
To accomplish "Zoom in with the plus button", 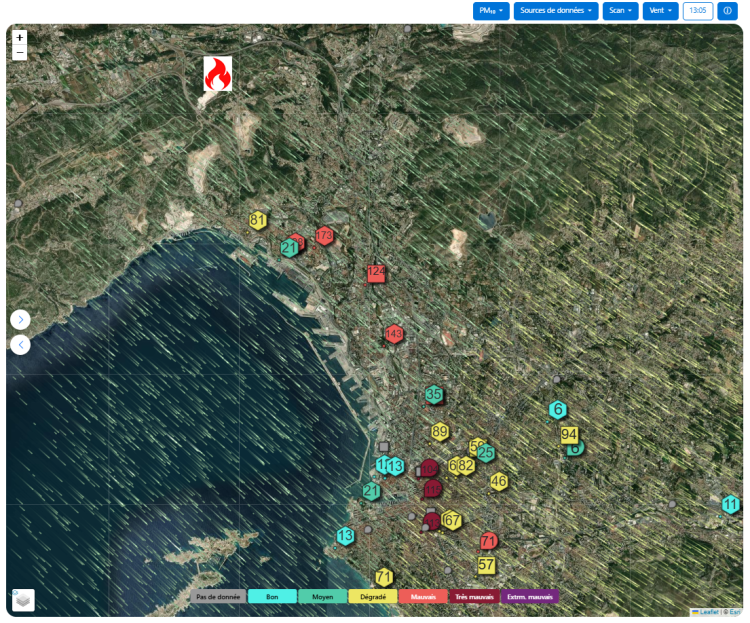I will [x=20, y=37].
